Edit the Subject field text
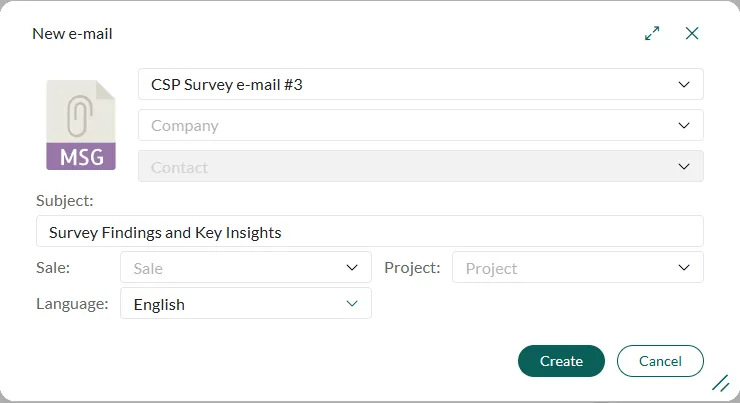Screen dimensions: 740x403 pos(369,232)
